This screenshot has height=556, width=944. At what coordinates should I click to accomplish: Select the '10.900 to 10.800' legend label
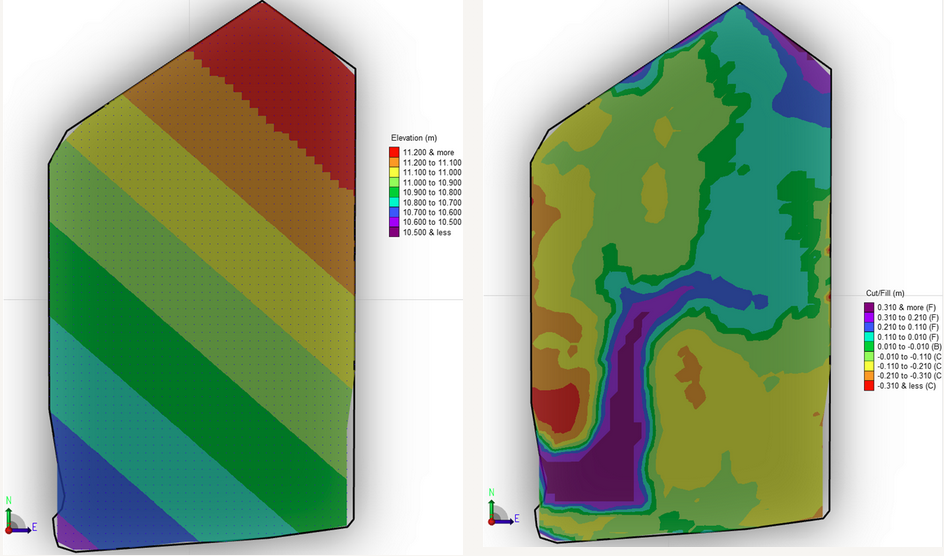(432, 193)
